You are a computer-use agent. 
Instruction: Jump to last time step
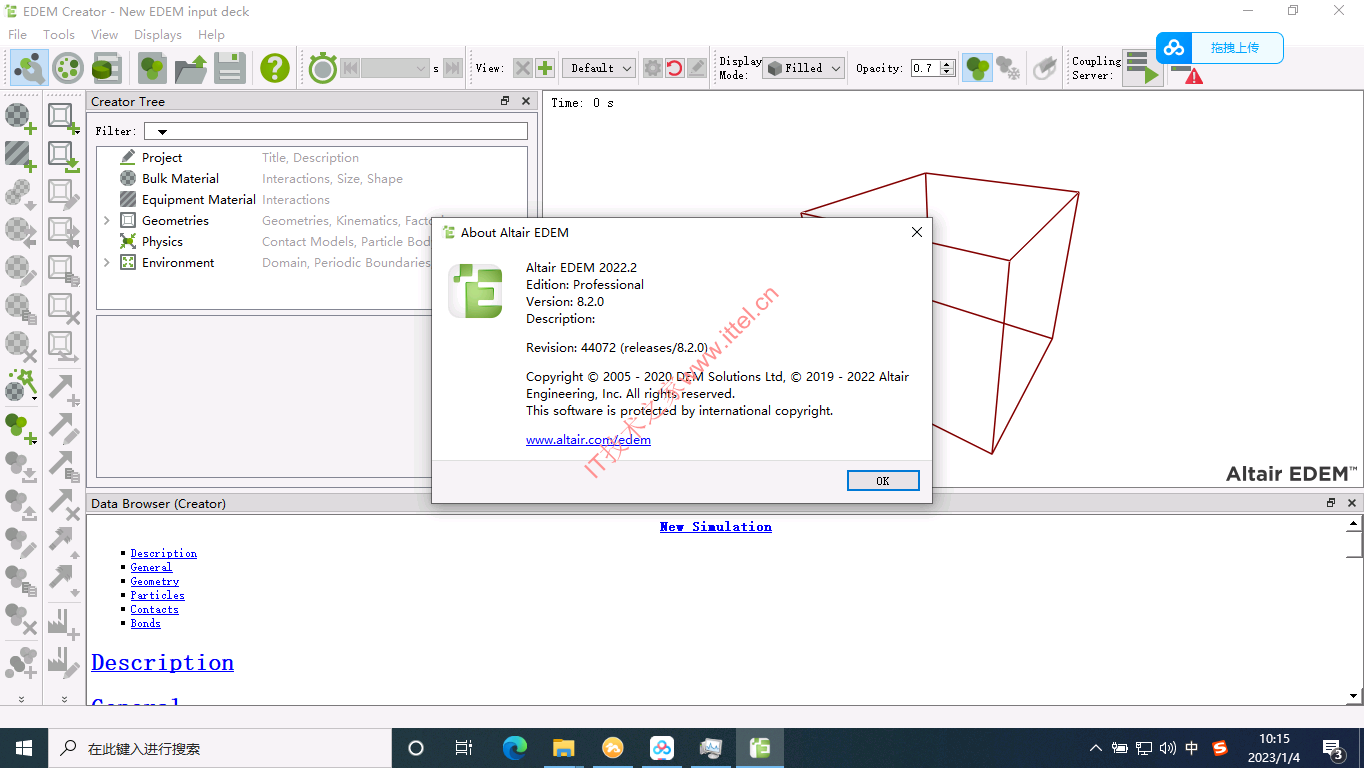452,68
